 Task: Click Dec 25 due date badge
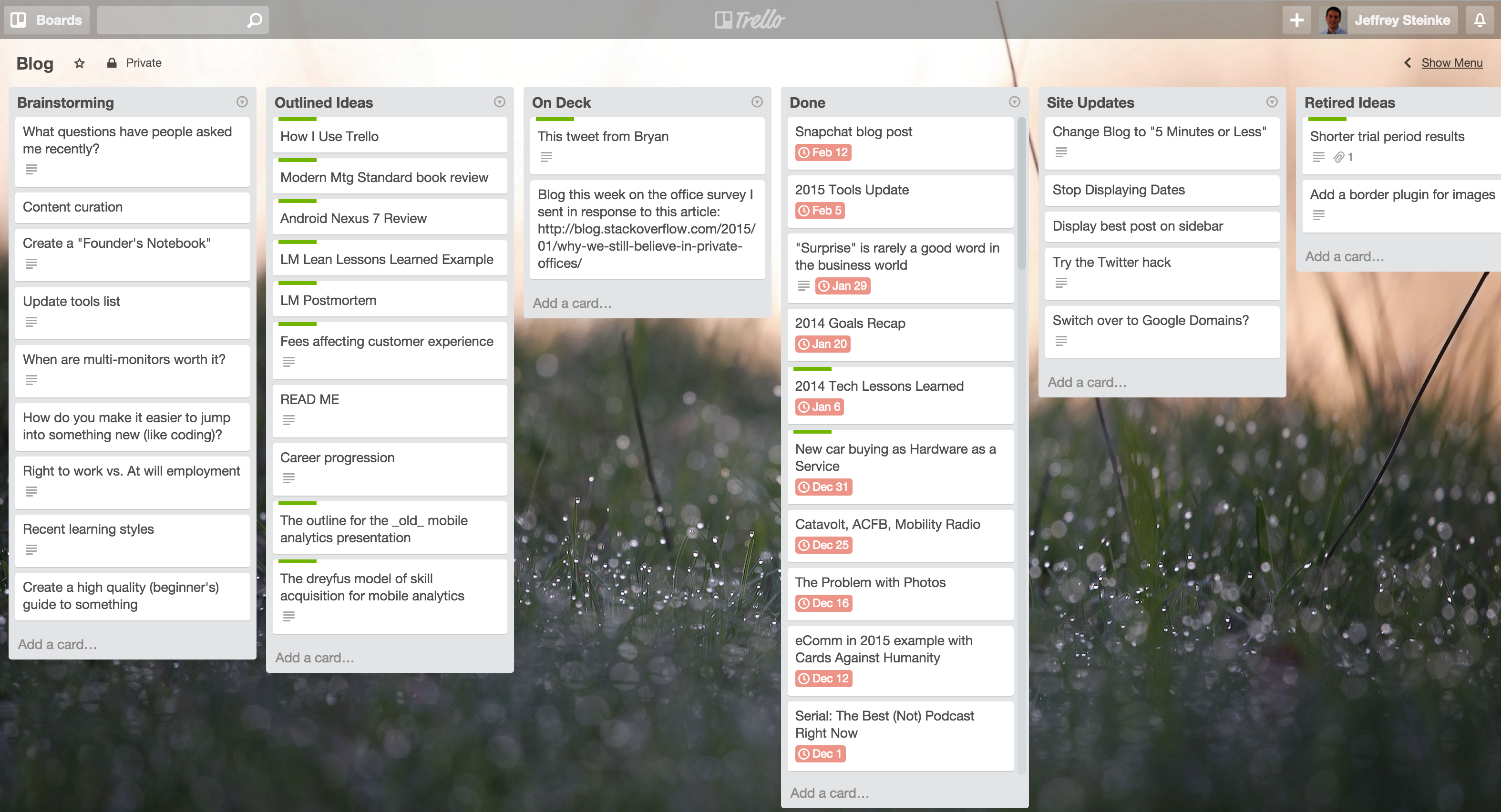tap(823, 545)
